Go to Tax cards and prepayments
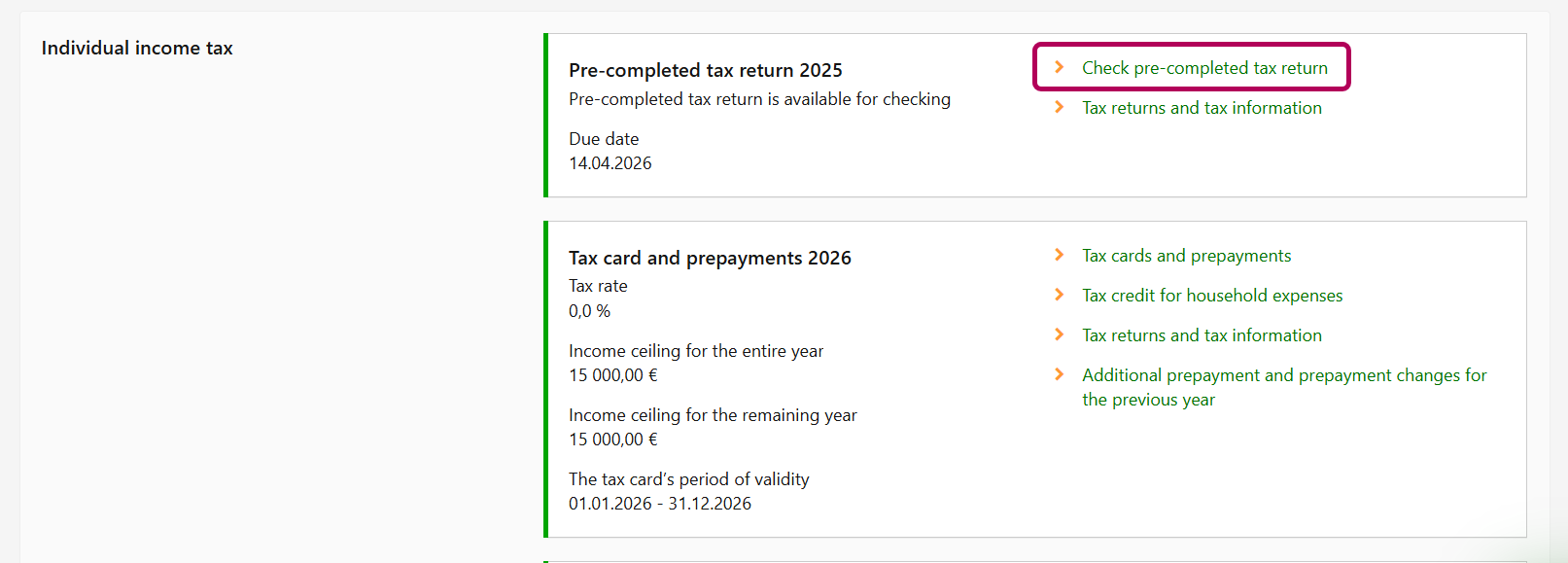Image resolution: width=1568 pixels, height=563 pixels. tap(1186, 256)
